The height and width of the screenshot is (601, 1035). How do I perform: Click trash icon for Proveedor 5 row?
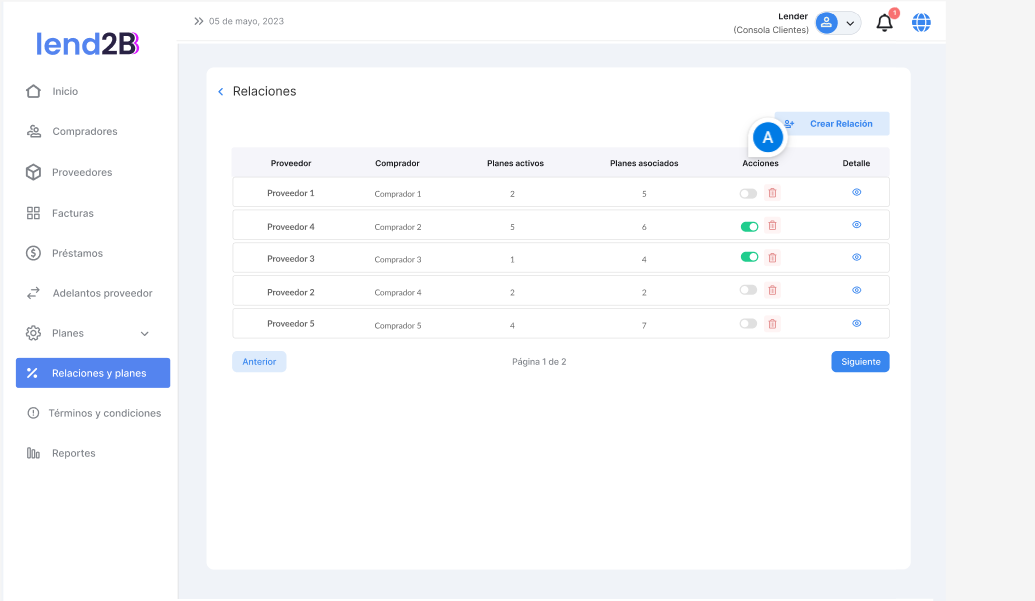point(772,324)
